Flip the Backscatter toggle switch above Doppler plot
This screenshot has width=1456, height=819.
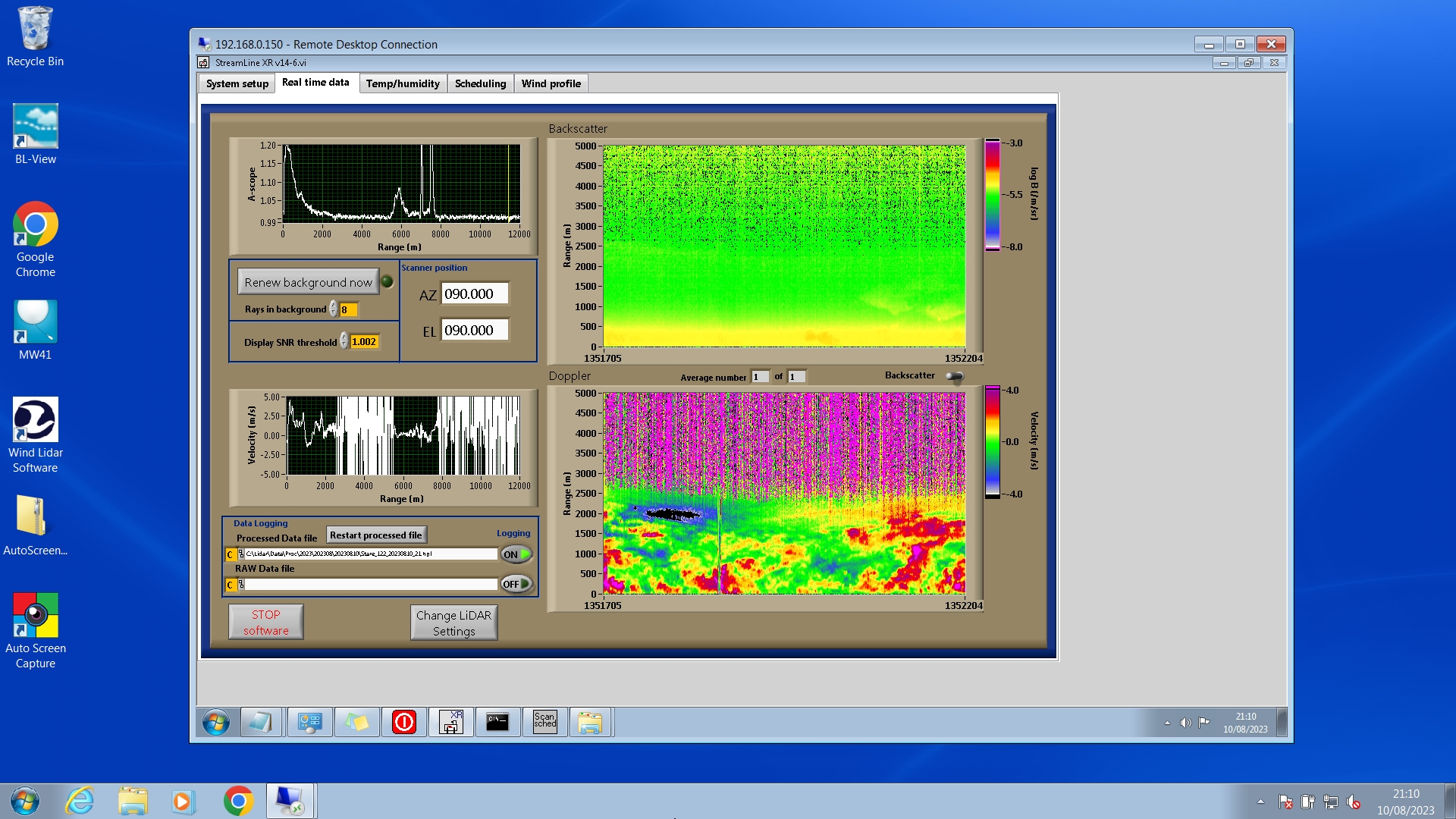pyautogui.click(x=954, y=376)
